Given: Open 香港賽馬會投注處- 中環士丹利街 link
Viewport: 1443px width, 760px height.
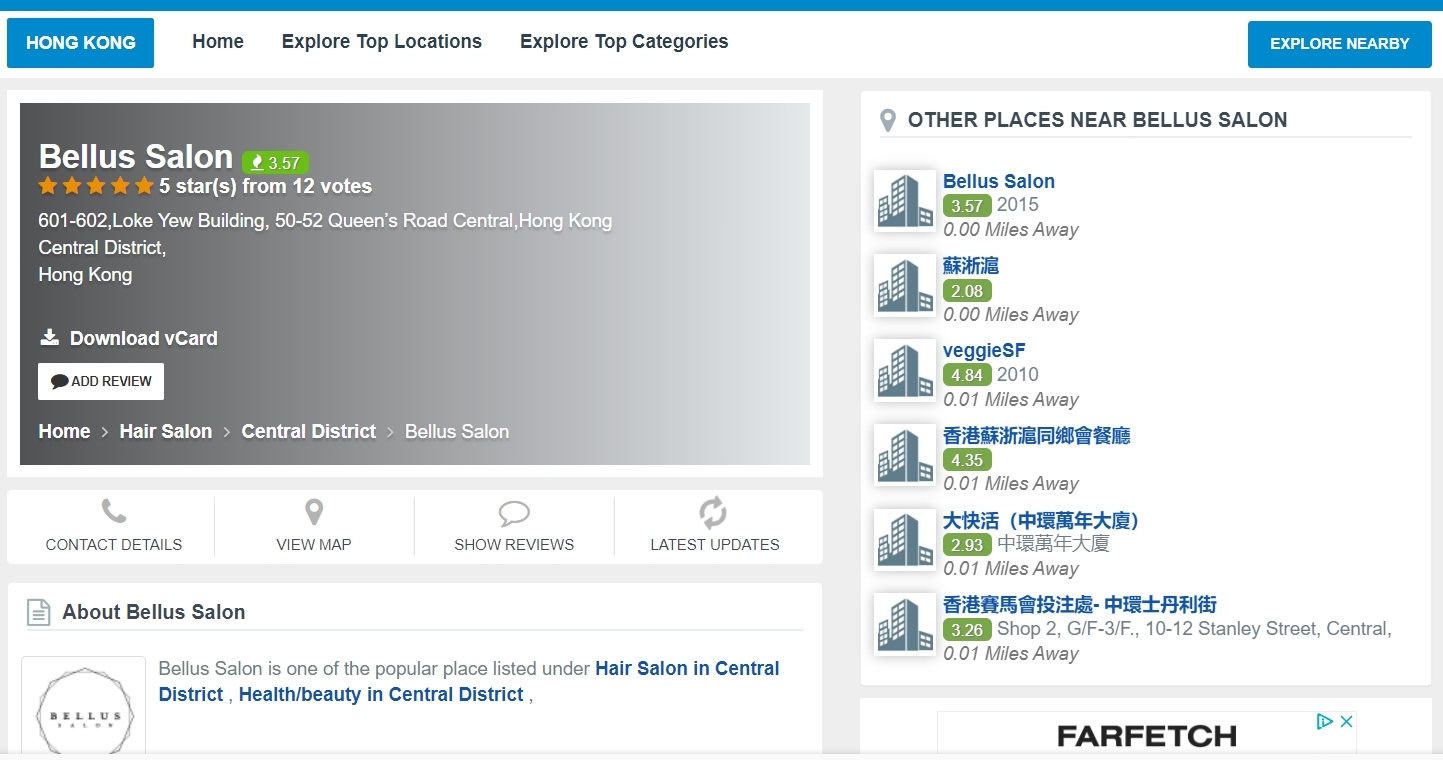Looking at the screenshot, I should (x=1080, y=604).
